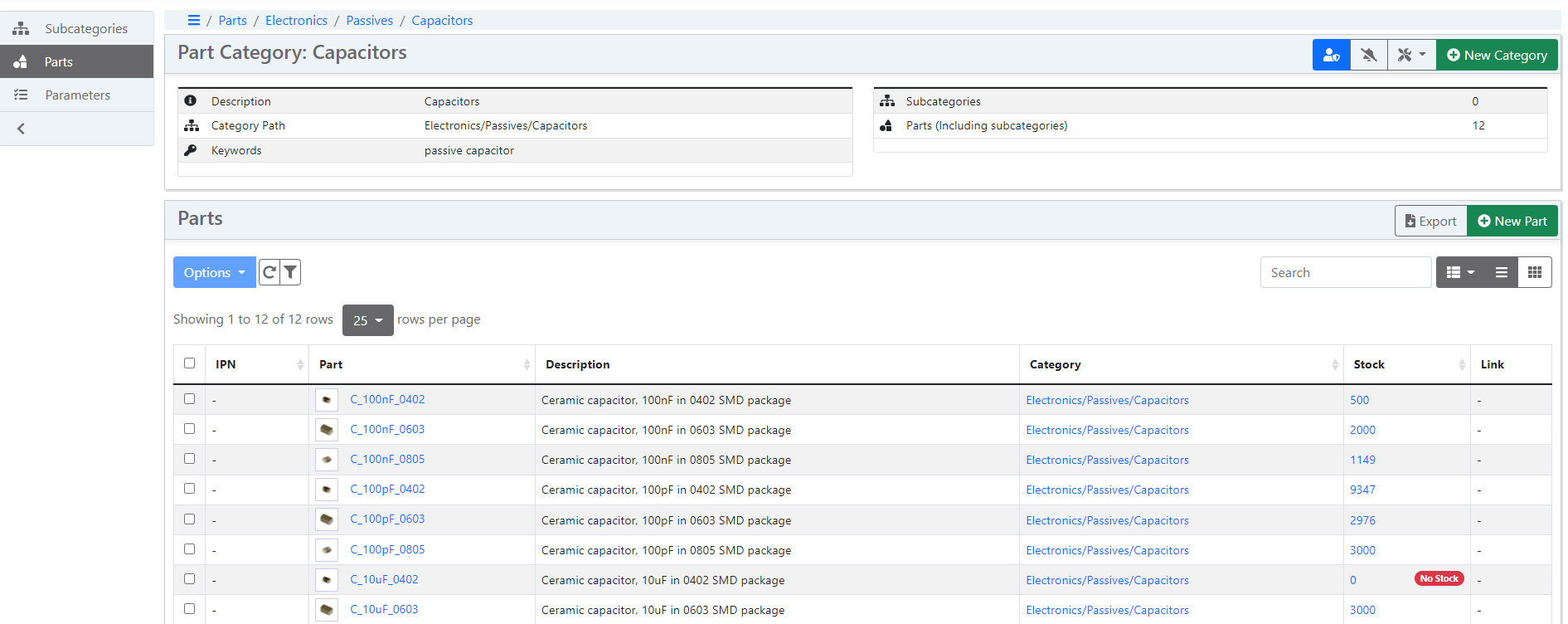
Task: Open Subcategories in the sidebar
Action: [85, 29]
